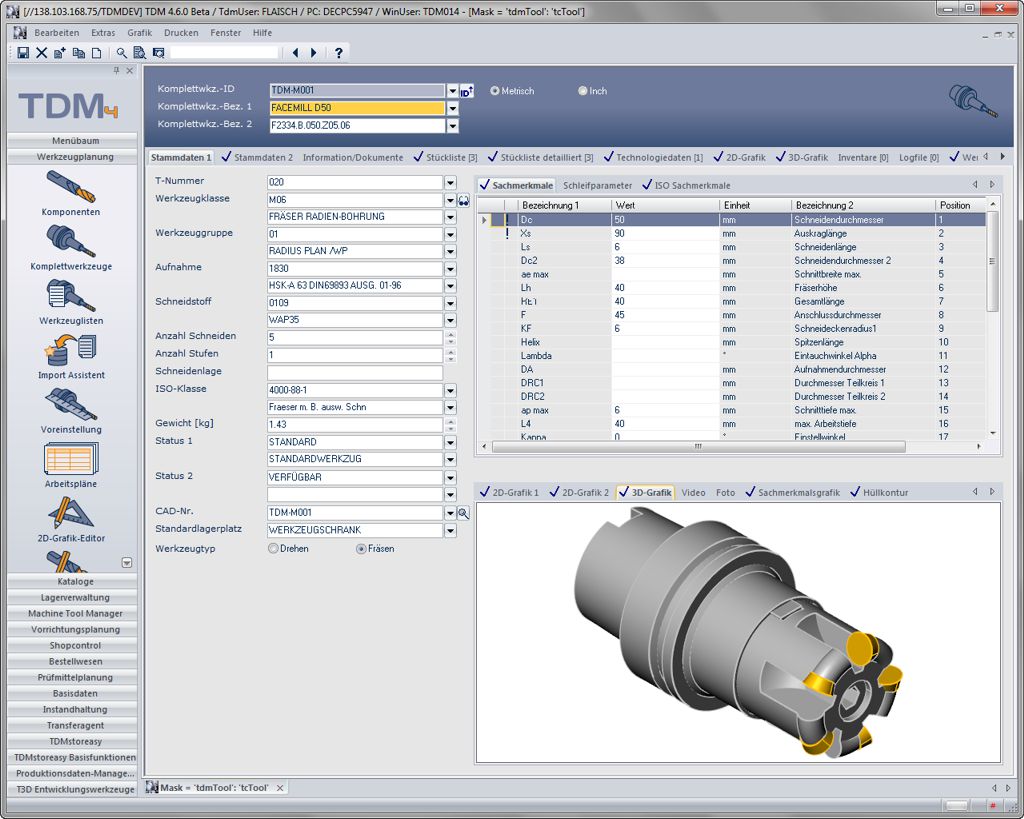The width and height of the screenshot is (1024, 819).
Task: Click the application icon left of Bearbeiten
Action: click(20, 33)
